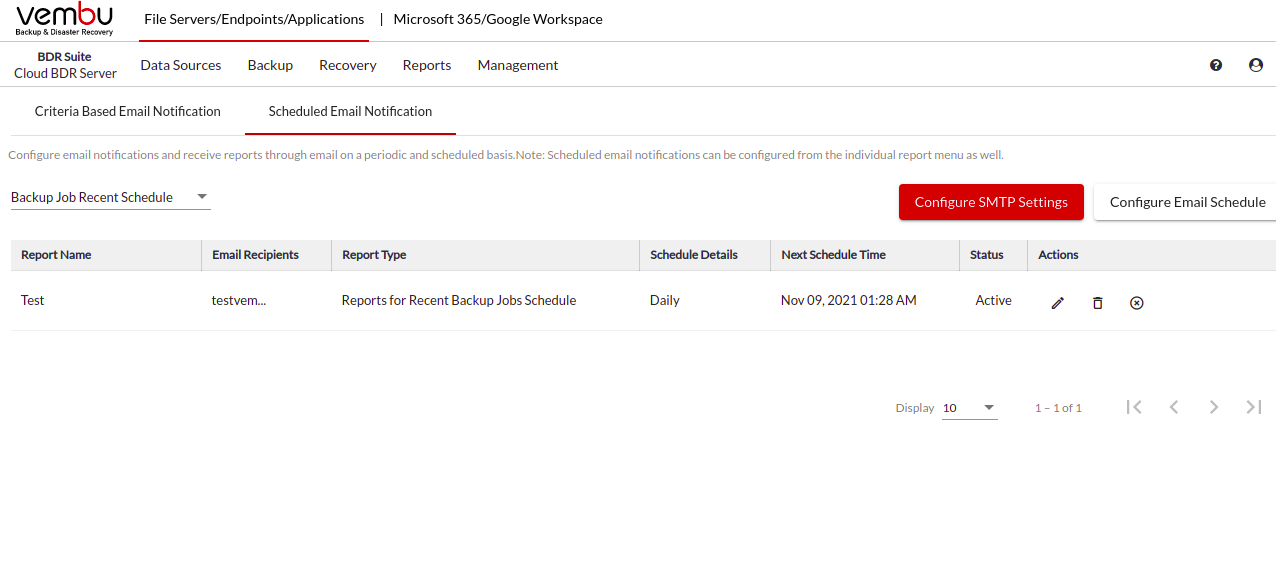Go to first page pagination icon

(1134, 407)
